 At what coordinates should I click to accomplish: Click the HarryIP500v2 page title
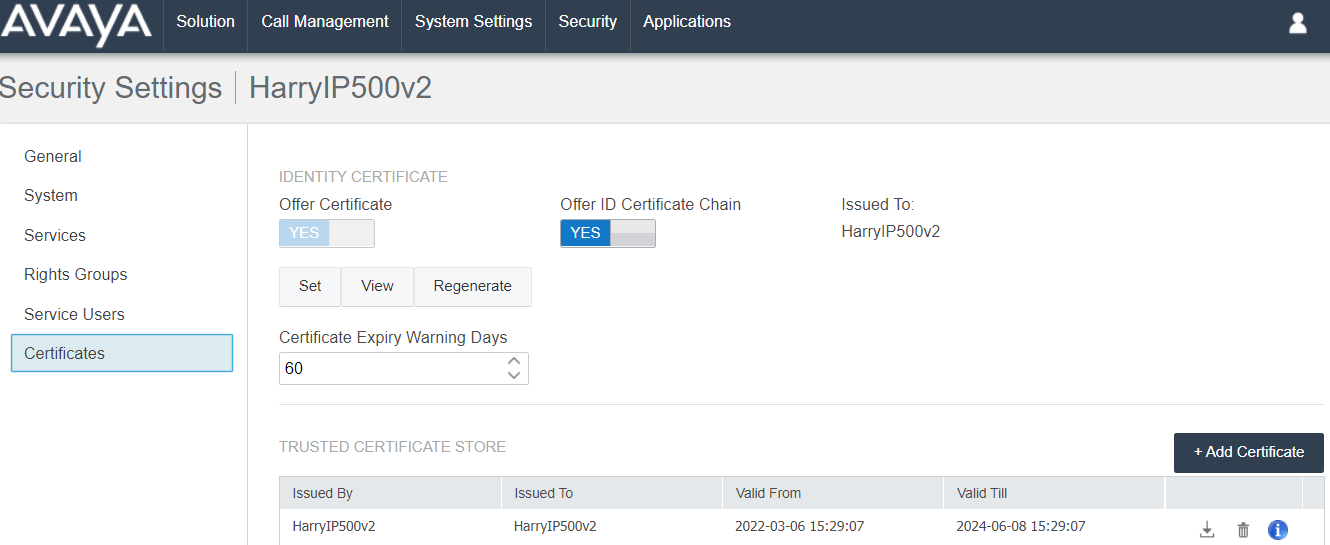340,88
